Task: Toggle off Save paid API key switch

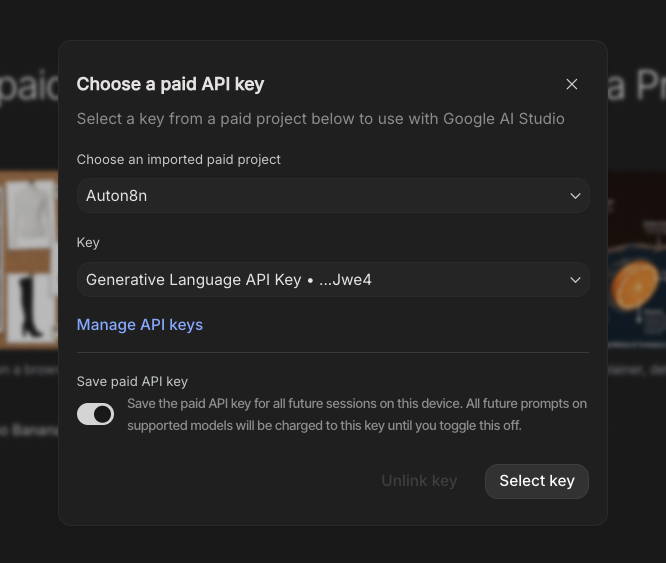Action: (x=96, y=414)
